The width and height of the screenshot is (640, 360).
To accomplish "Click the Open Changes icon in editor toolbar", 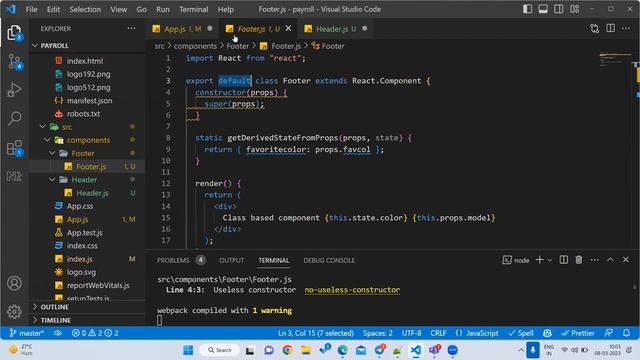I will 595,28.
